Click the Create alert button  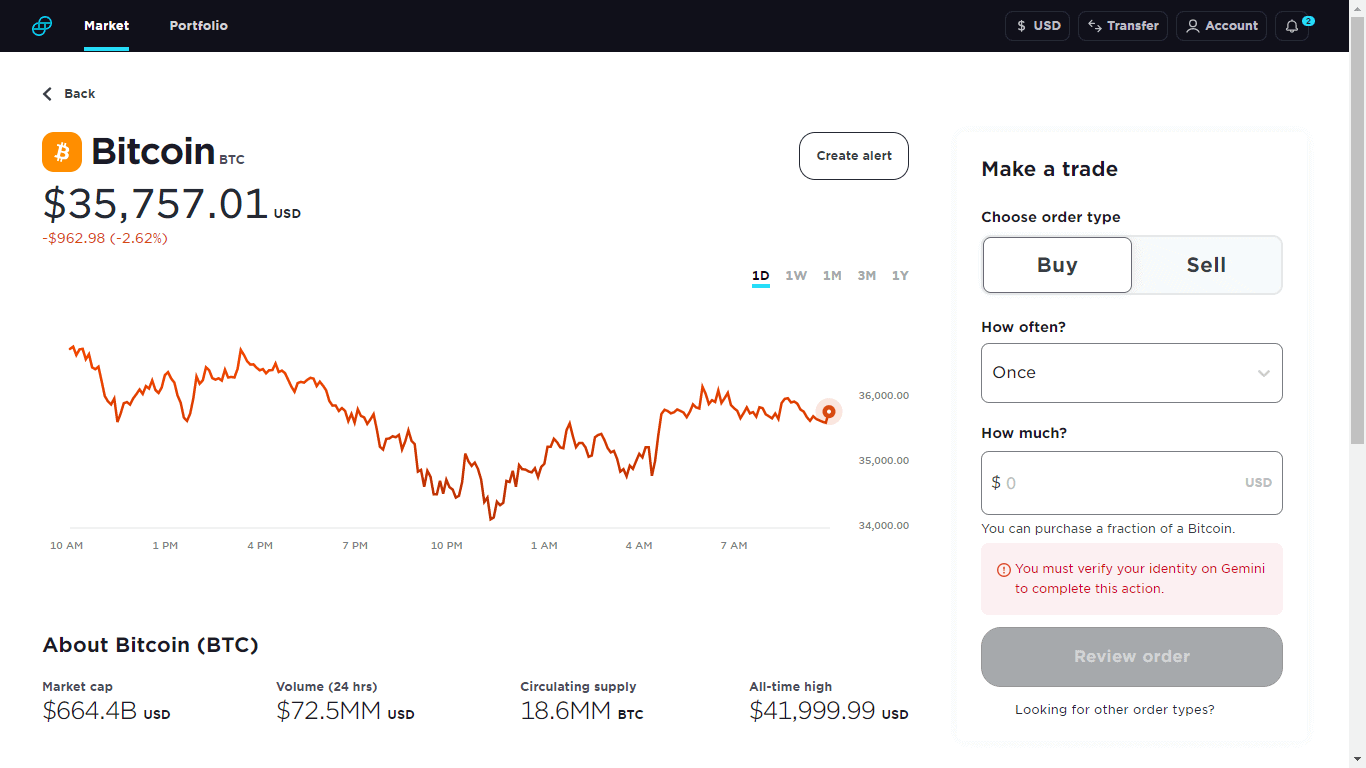tap(853, 156)
